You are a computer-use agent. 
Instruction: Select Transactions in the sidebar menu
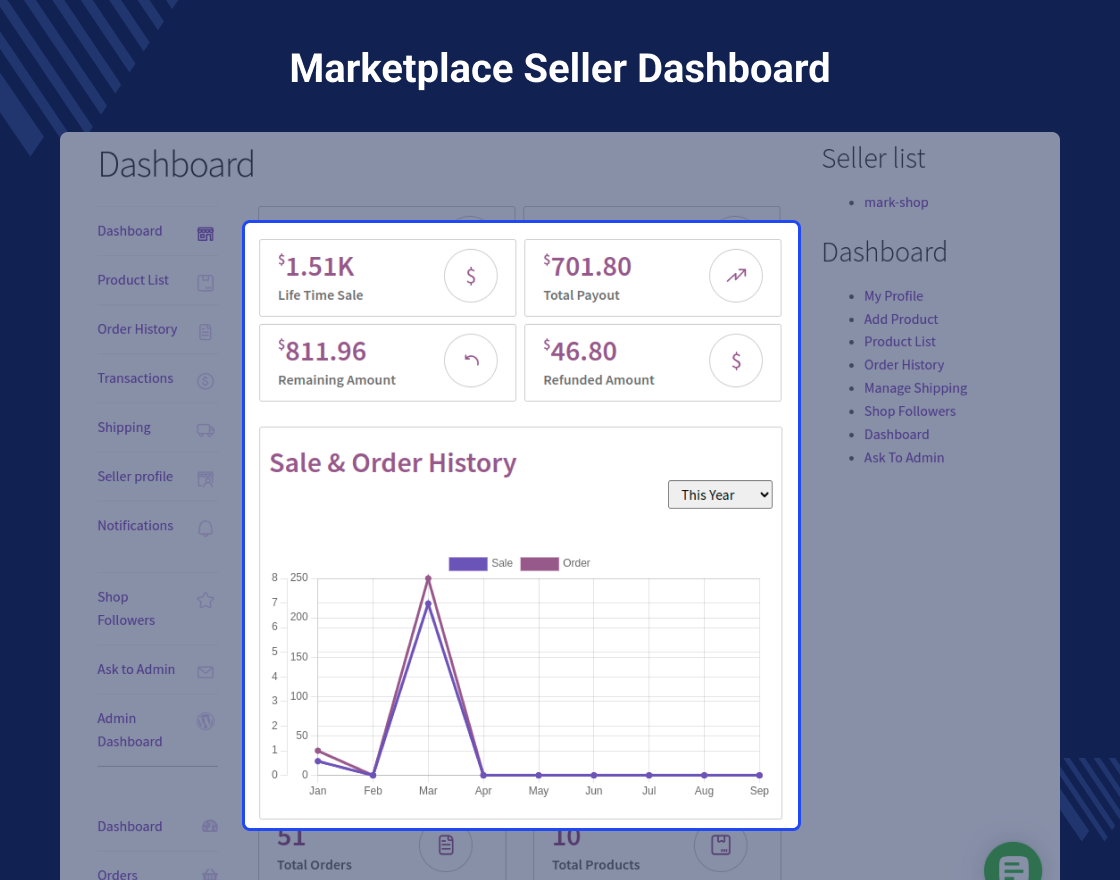(135, 378)
